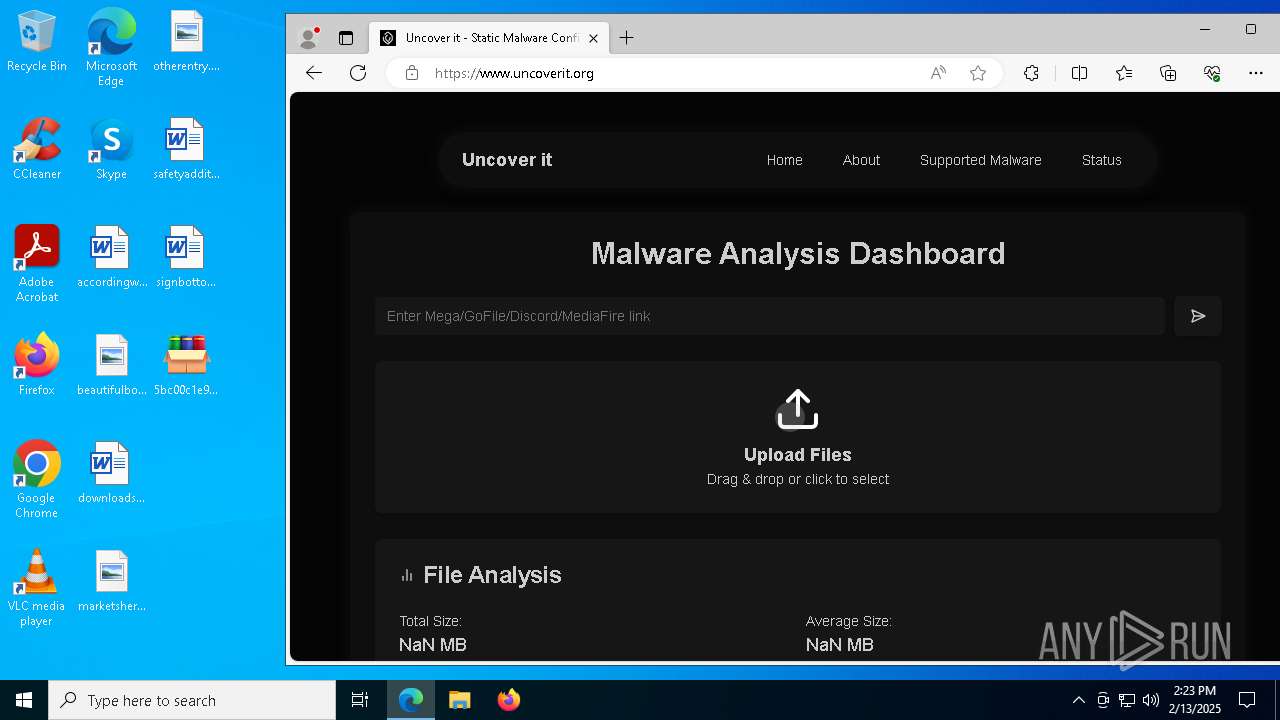Refresh the current page
This screenshot has height=720, width=1280.
pyautogui.click(x=358, y=73)
